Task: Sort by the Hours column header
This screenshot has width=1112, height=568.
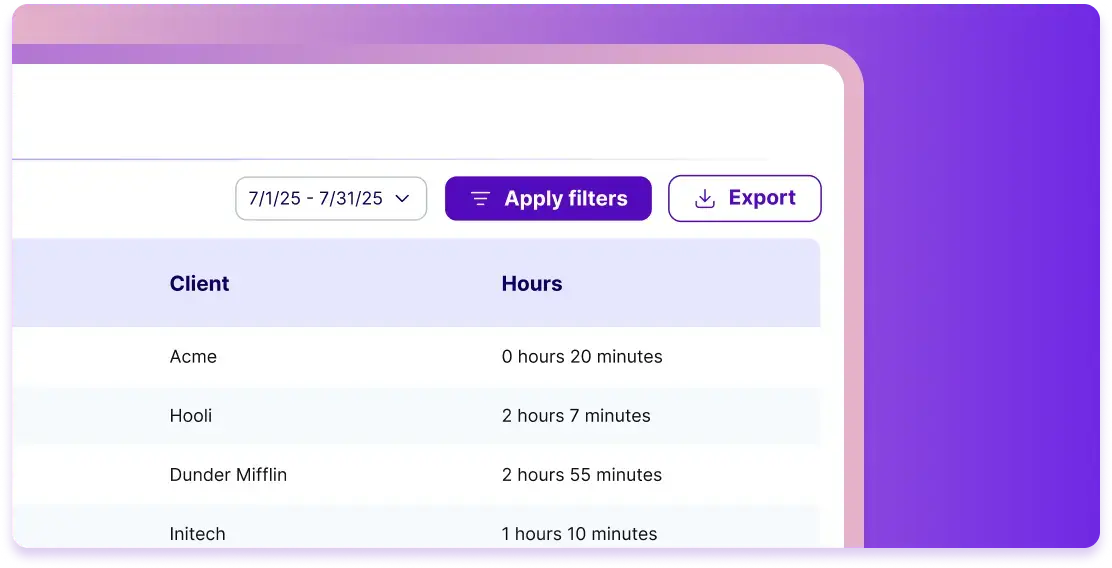Action: (x=532, y=284)
